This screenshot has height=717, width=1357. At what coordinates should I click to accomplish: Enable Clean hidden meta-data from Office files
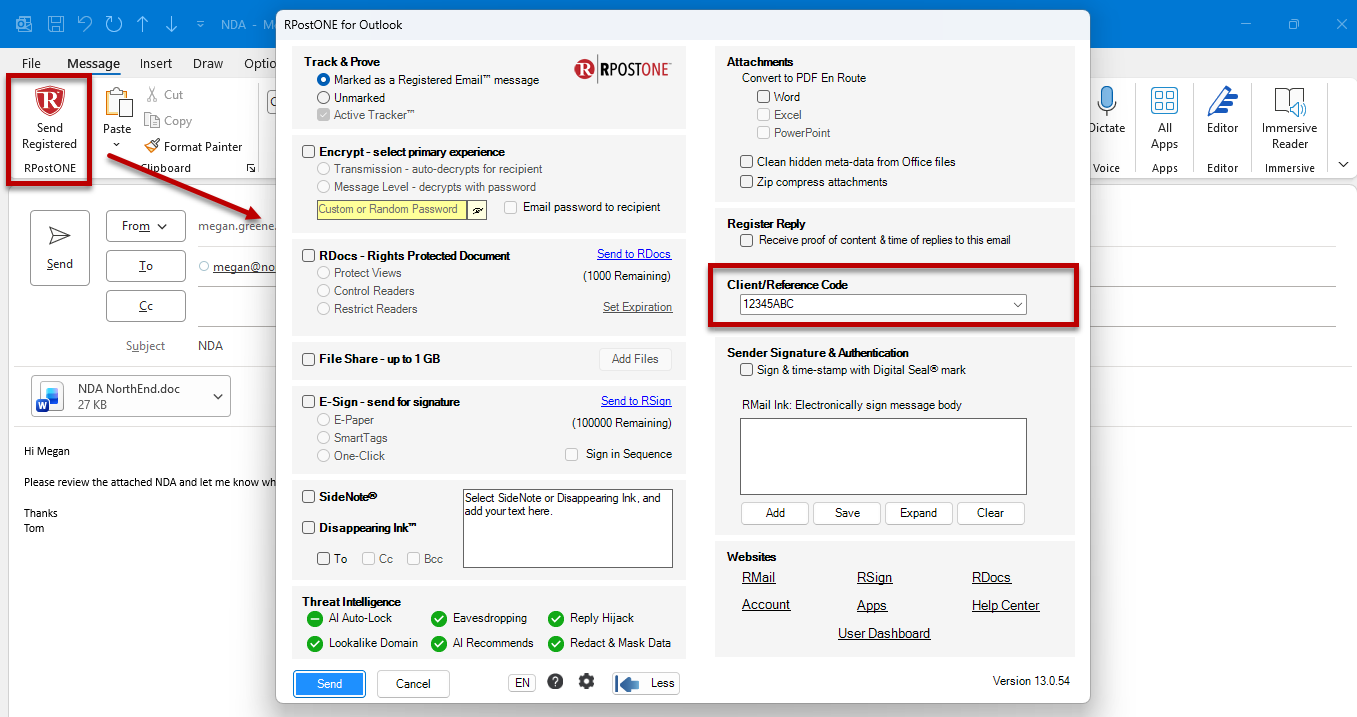pyautogui.click(x=747, y=162)
